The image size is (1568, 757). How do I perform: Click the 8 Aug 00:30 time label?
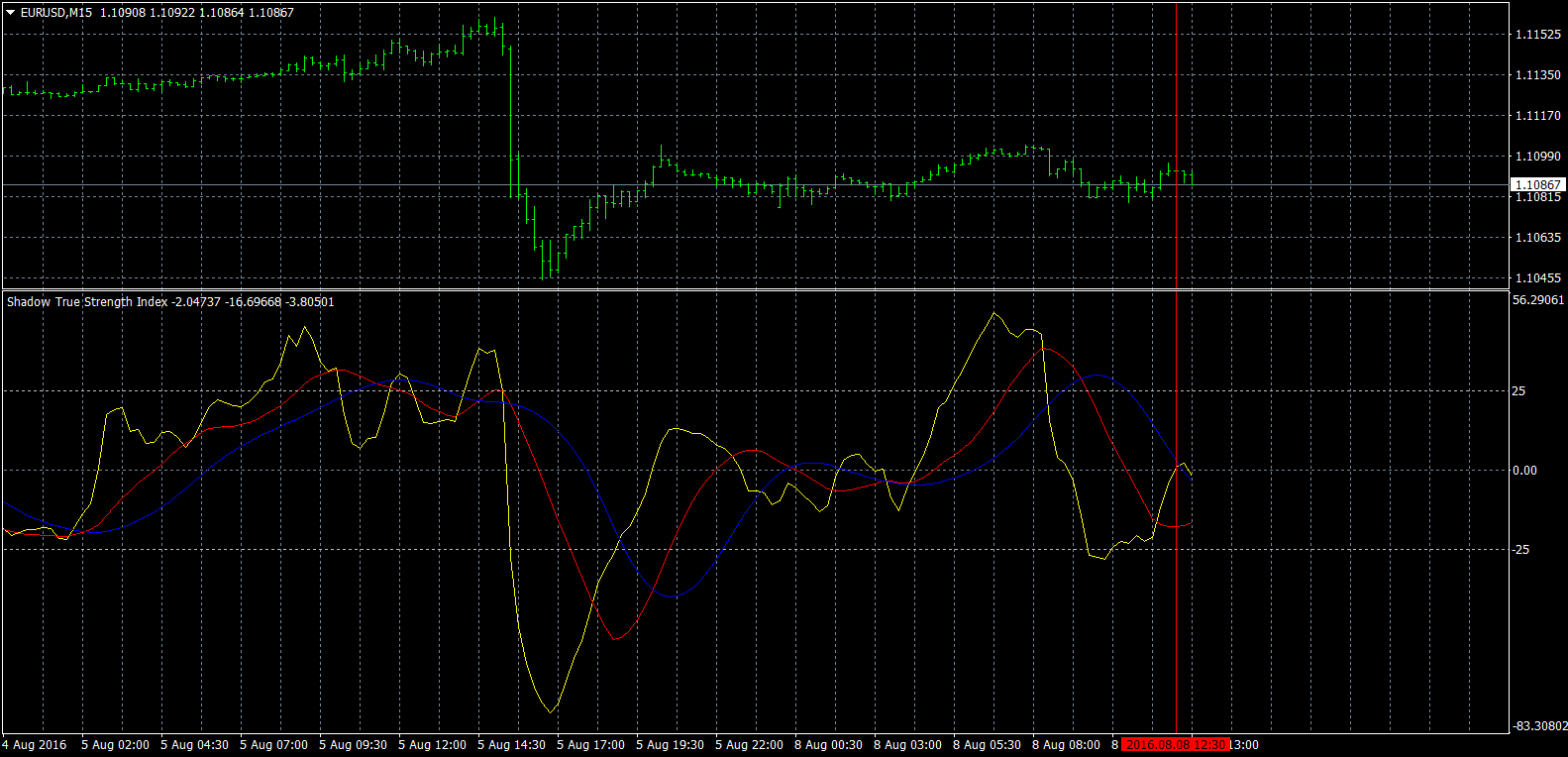coord(828,745)
